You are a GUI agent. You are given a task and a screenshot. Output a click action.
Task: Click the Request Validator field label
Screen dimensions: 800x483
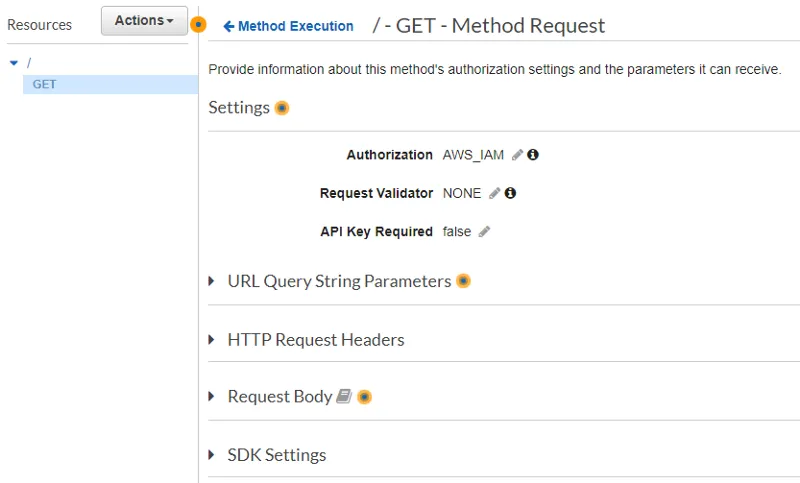pyautogui.click(x=376, y=193)
